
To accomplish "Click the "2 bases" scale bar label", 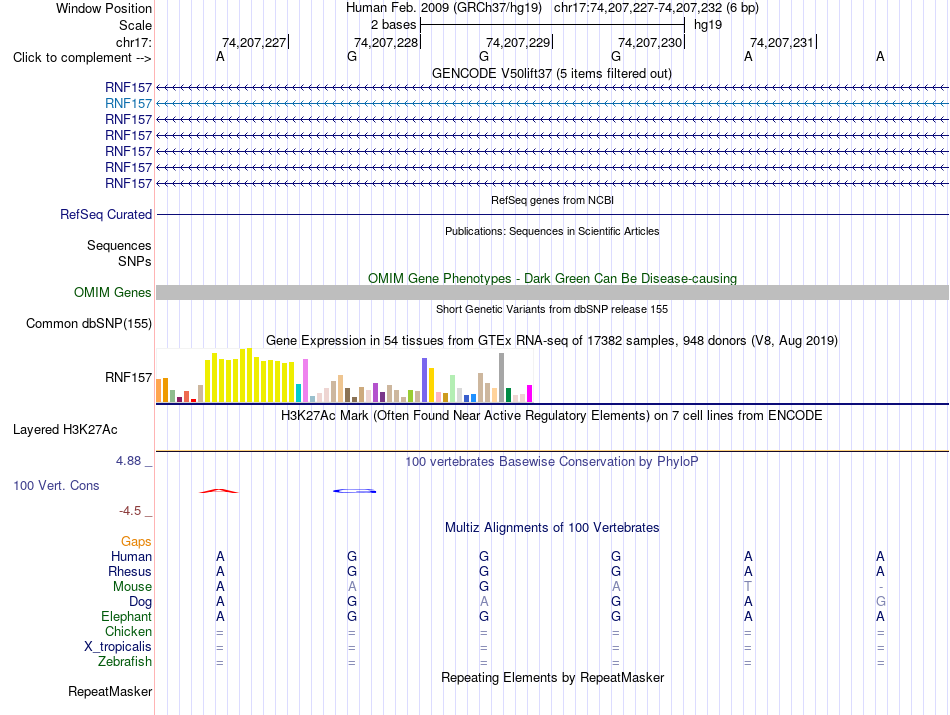I will (x=394, y=25).
